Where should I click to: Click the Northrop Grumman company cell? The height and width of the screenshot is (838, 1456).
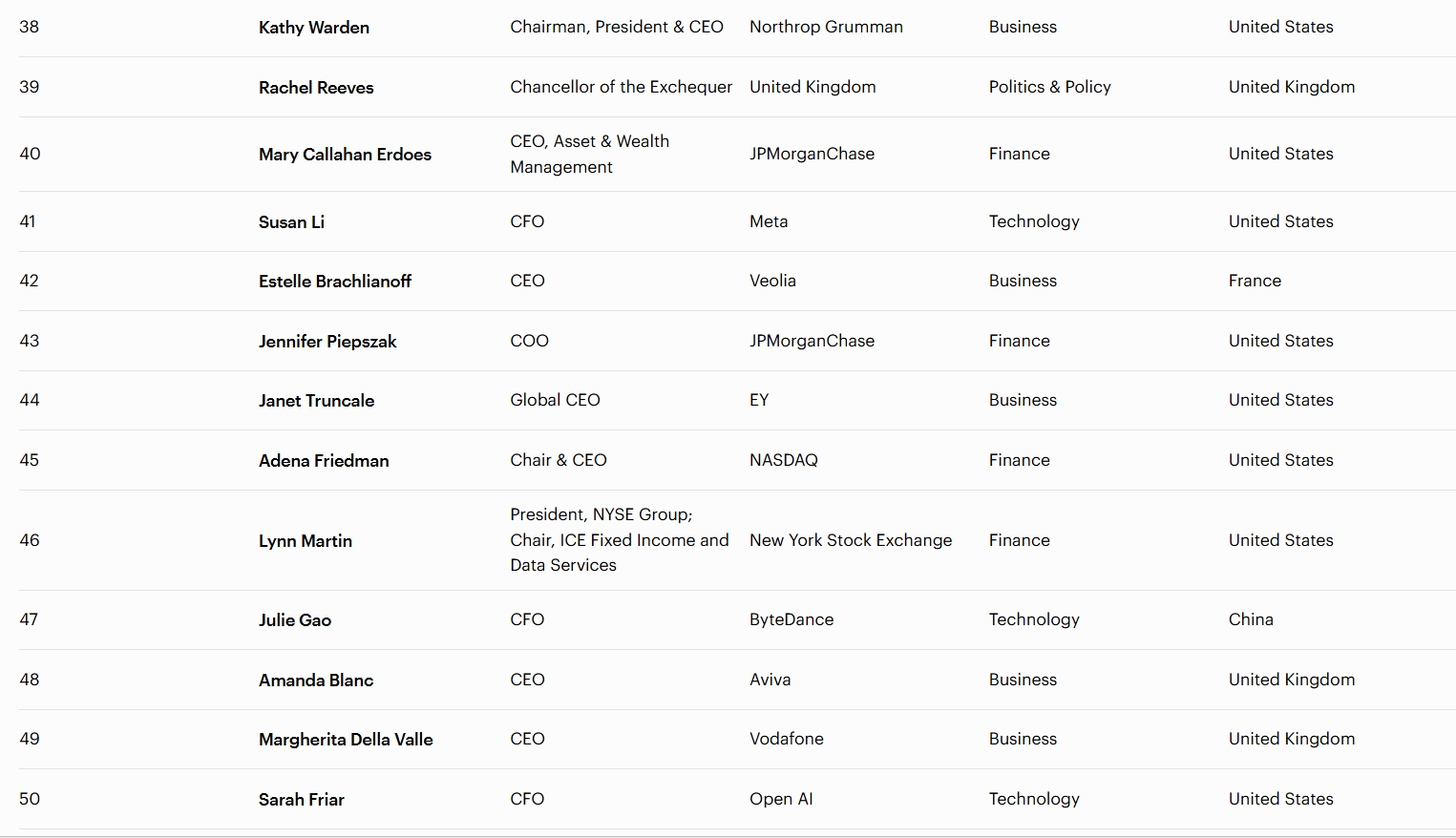[826, 27]
